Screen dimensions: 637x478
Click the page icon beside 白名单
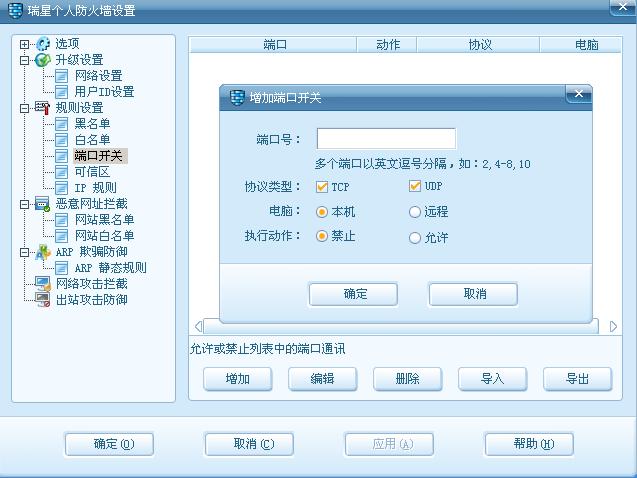pyautogui.click(x=61, y=140)
